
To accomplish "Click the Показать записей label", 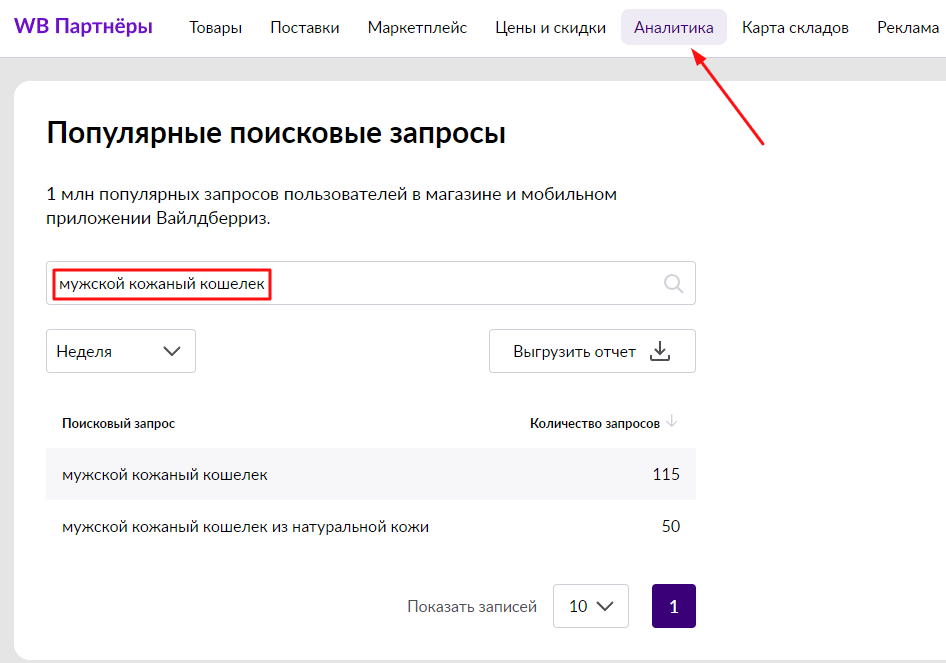I will [472, 607].
